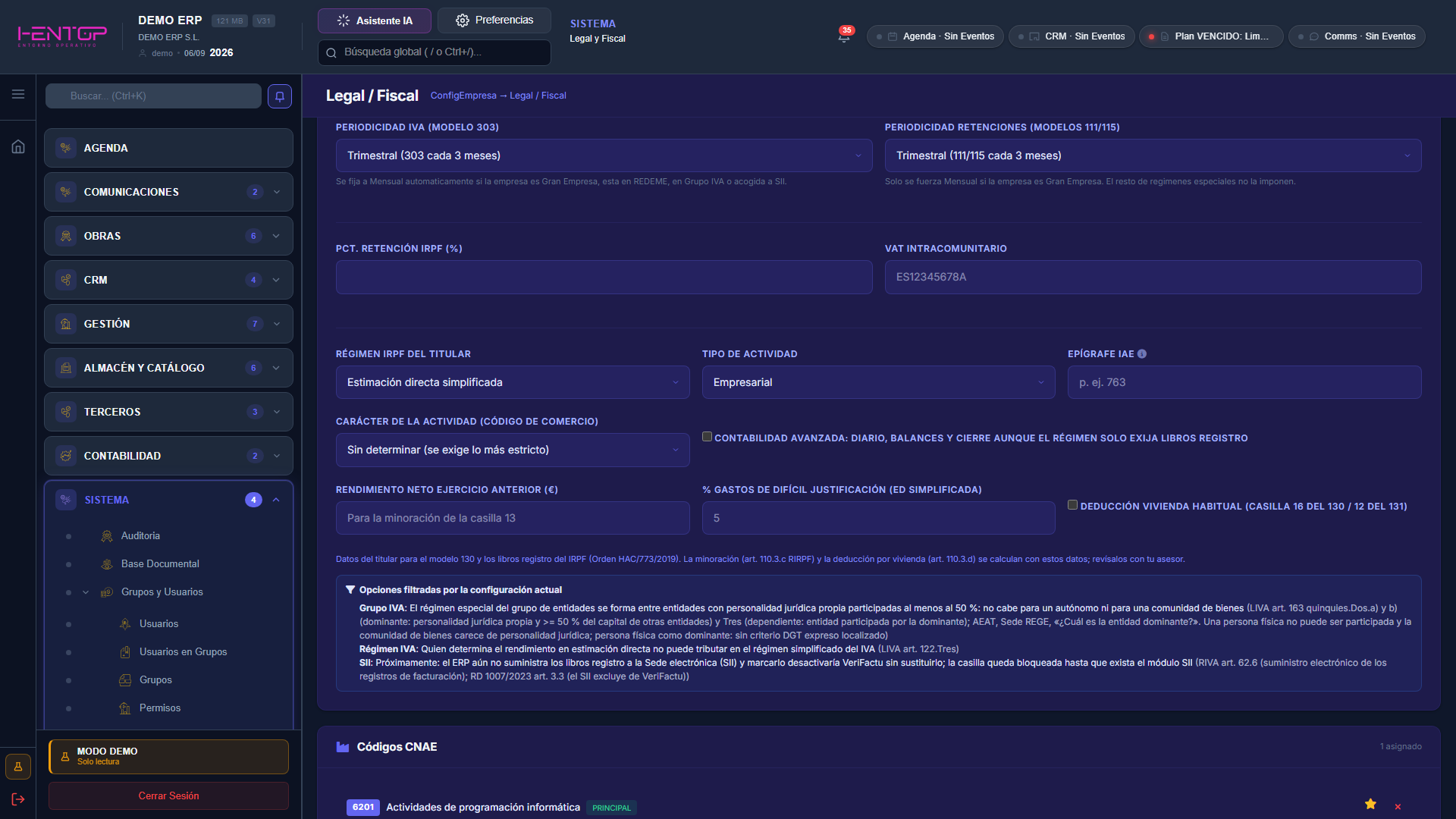Open Tipo de Actividad dropdown

pos(878,382)
